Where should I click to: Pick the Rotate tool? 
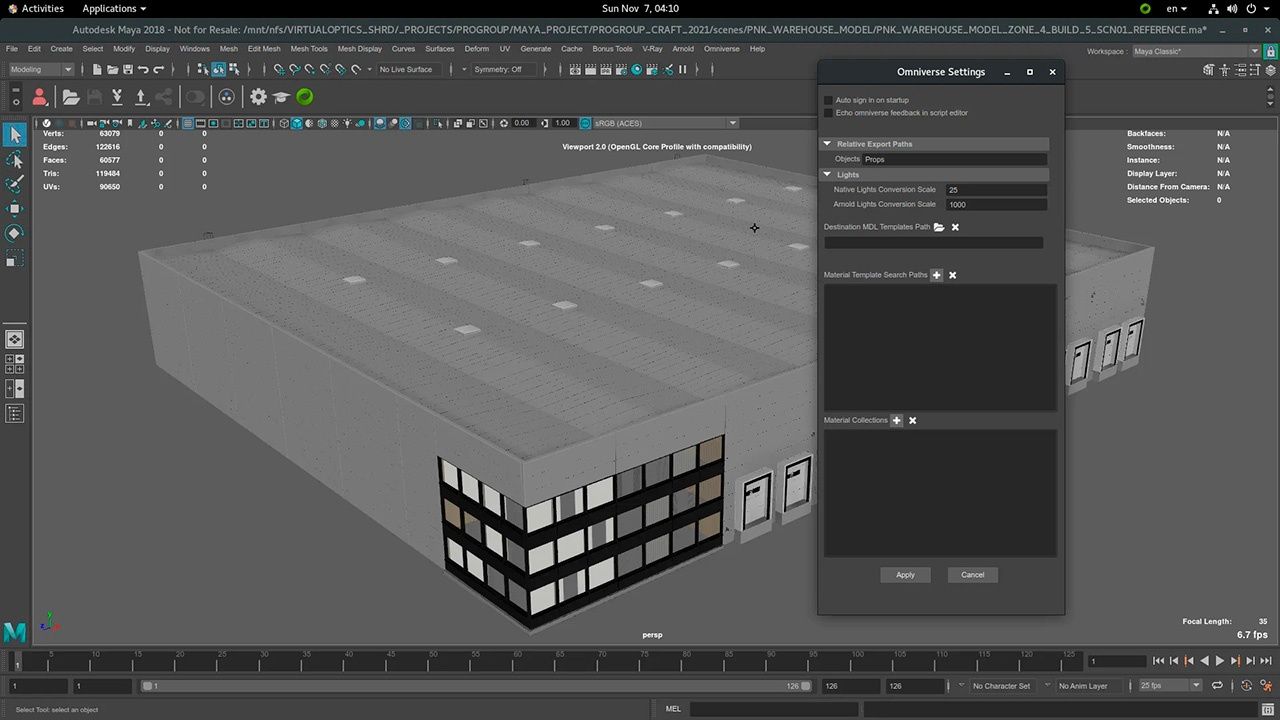15,233
